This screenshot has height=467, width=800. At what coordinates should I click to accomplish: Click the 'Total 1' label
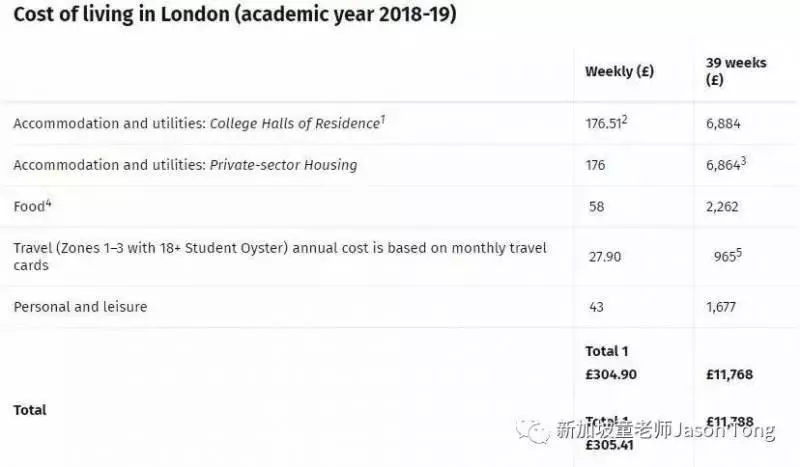pyautogui.click(x=607, y=351)
